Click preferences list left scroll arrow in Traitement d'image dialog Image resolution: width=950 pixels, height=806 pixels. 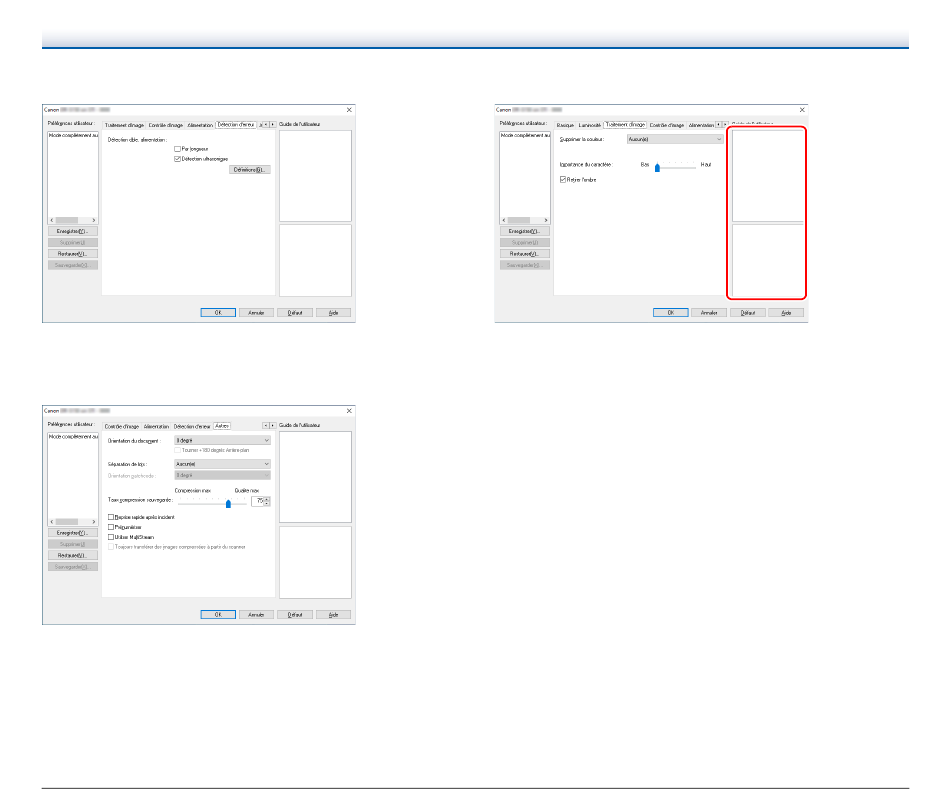504,221
